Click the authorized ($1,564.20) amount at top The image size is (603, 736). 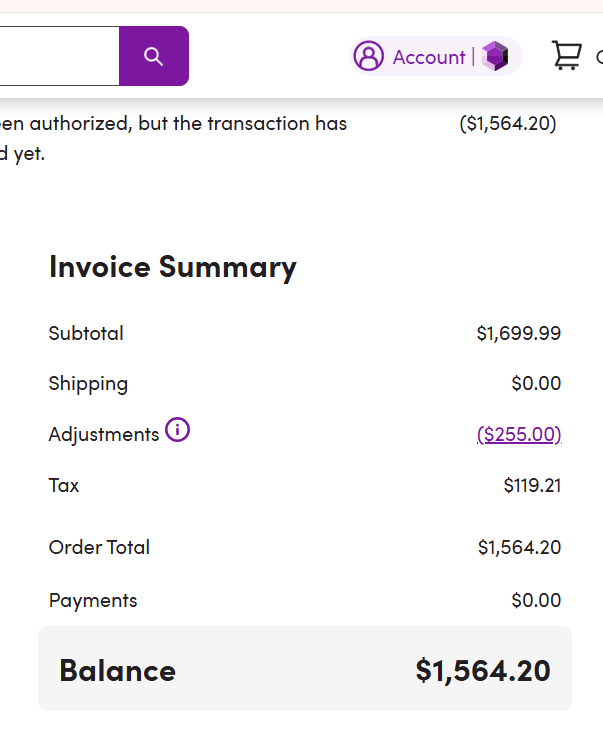point(508,123)
